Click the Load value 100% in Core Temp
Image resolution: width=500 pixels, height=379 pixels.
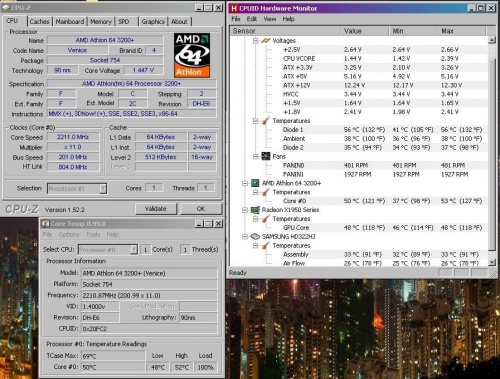click(206, 367)
